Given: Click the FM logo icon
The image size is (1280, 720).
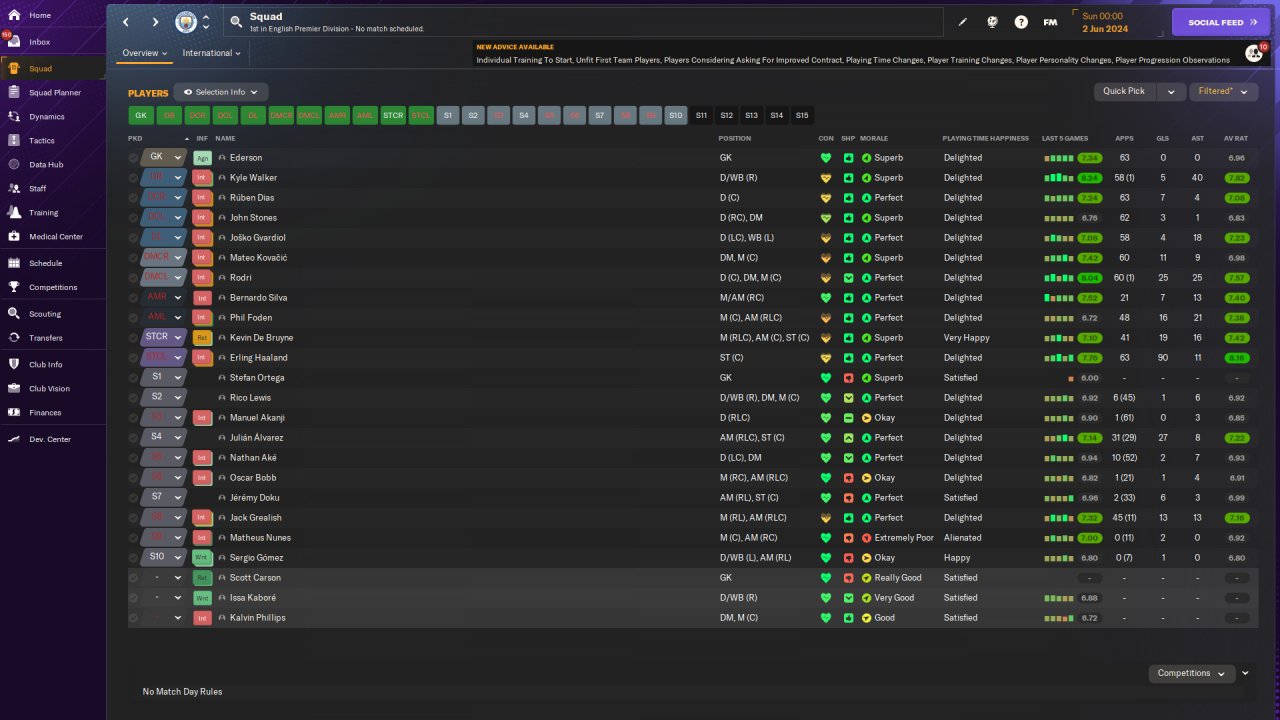Looking at the screenshot, I should 1050,22.
